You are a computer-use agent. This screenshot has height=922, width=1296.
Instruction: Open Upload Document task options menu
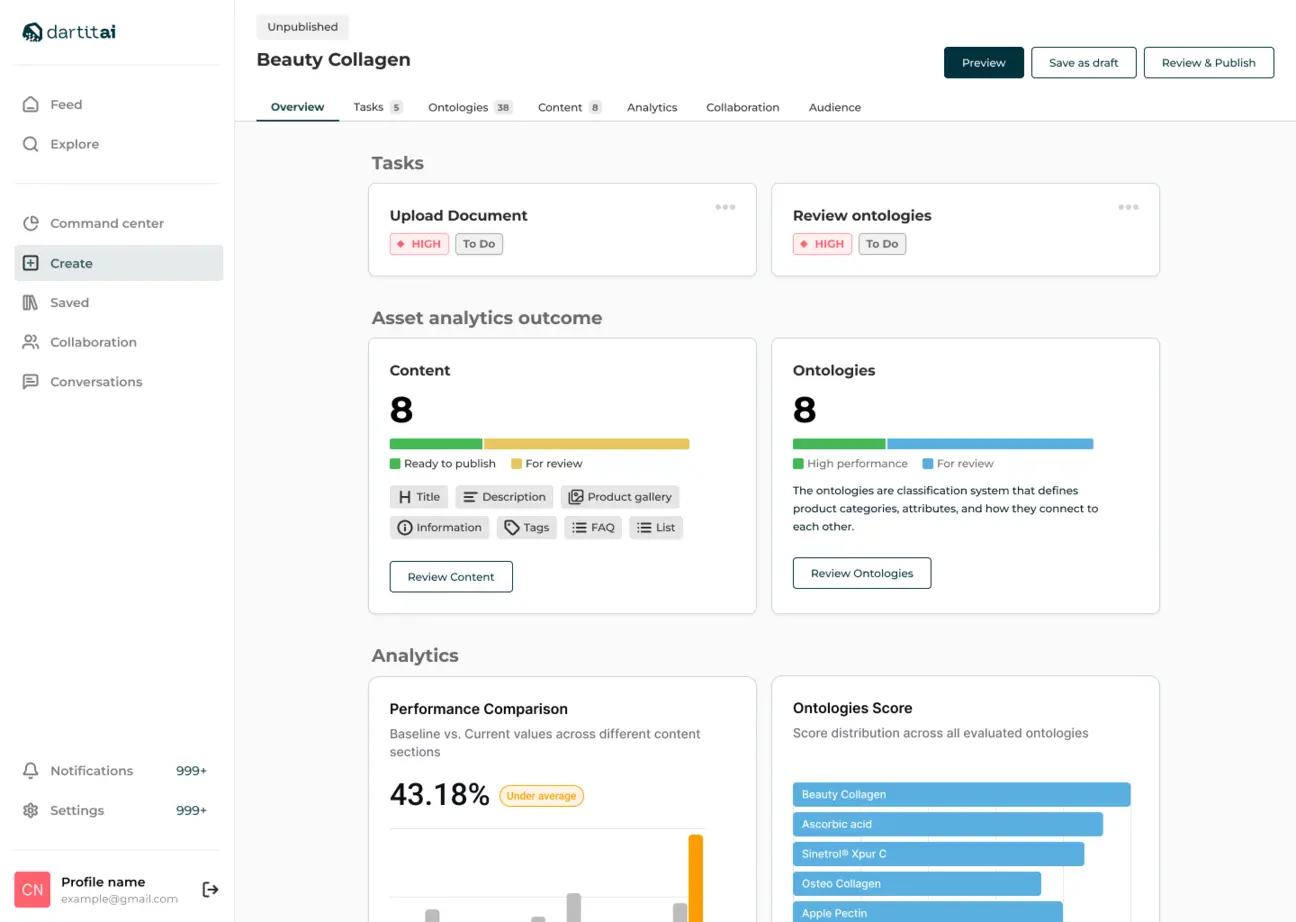(x=725, y=207)
